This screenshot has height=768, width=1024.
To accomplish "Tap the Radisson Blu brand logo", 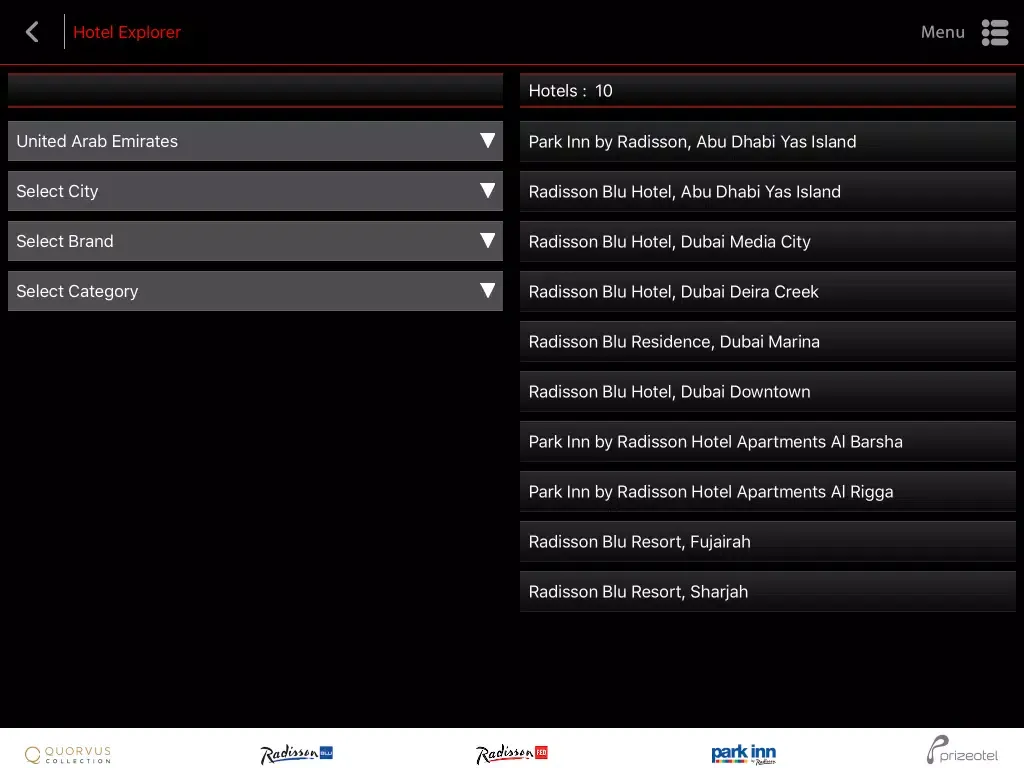I will tap(296, 754).
